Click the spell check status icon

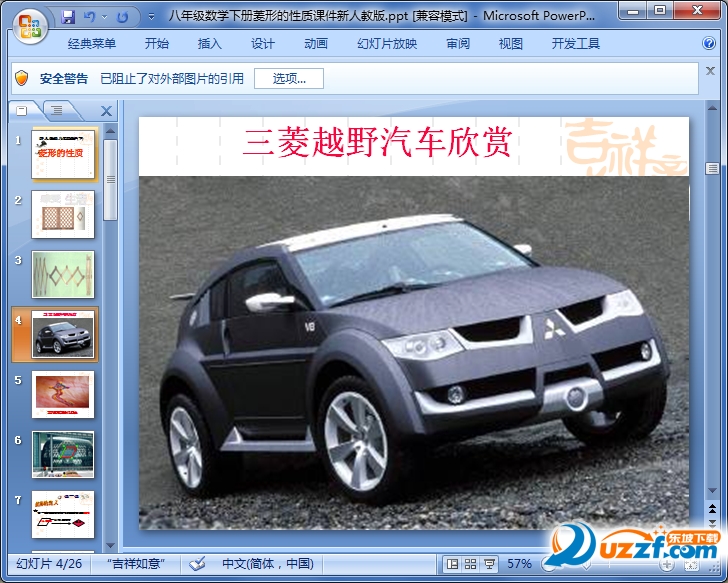coord(197,564)
